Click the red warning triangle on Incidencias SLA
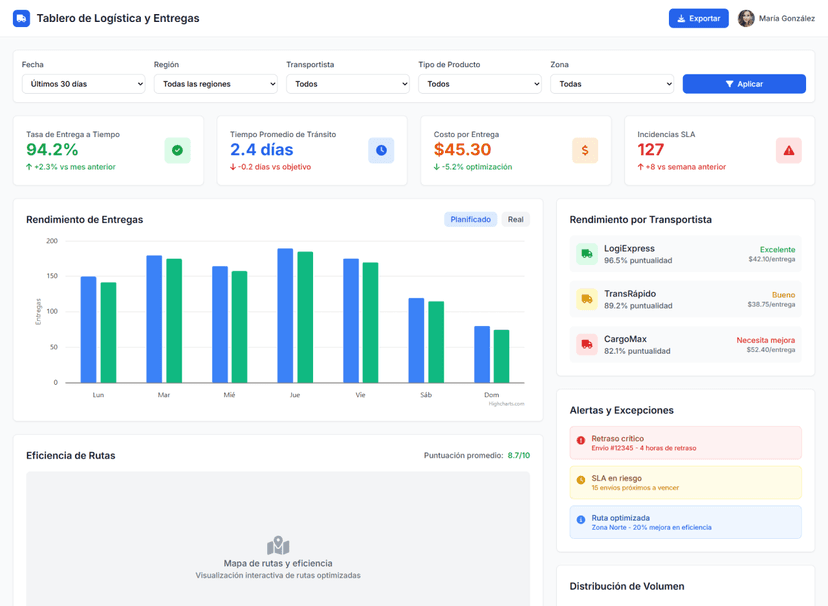This screenshot has height=606, width=828. pyautogui.click(x=789, y=150)
